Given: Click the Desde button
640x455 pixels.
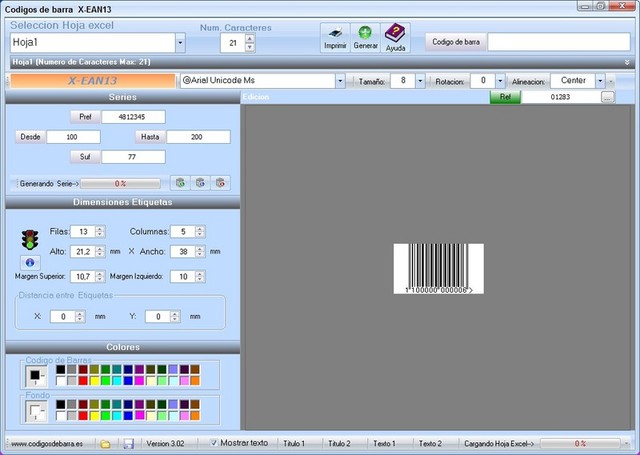Looking at the screenshot, I should tap(30, 137).
